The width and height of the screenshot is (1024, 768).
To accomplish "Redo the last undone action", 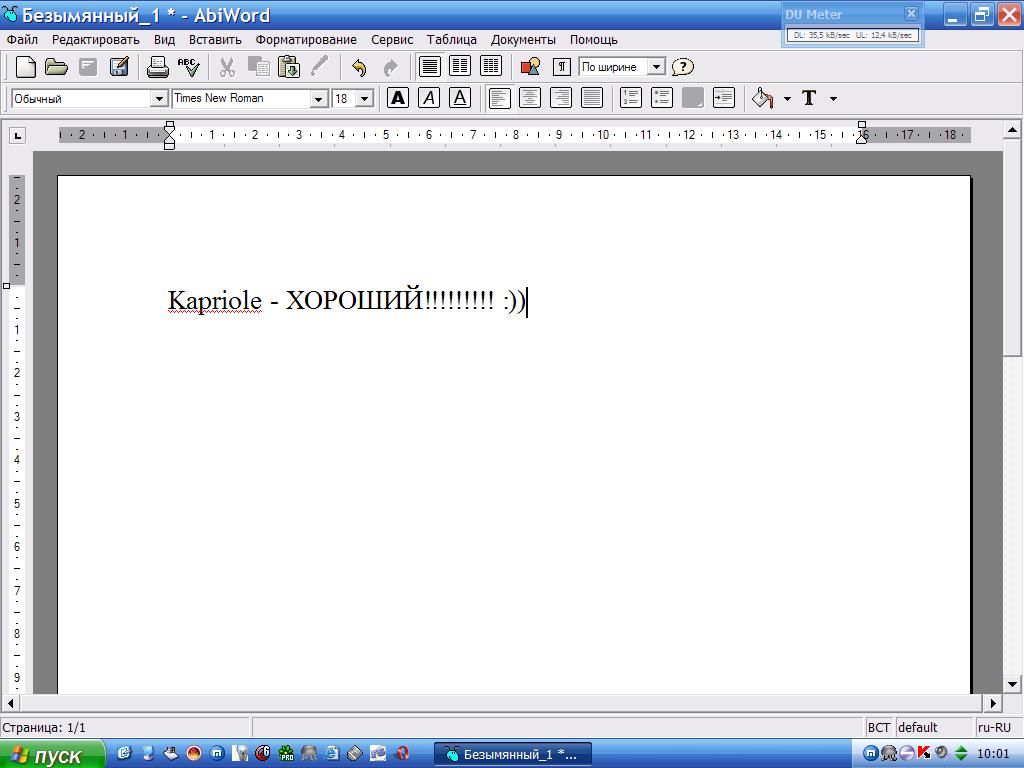I will [390, 67].
